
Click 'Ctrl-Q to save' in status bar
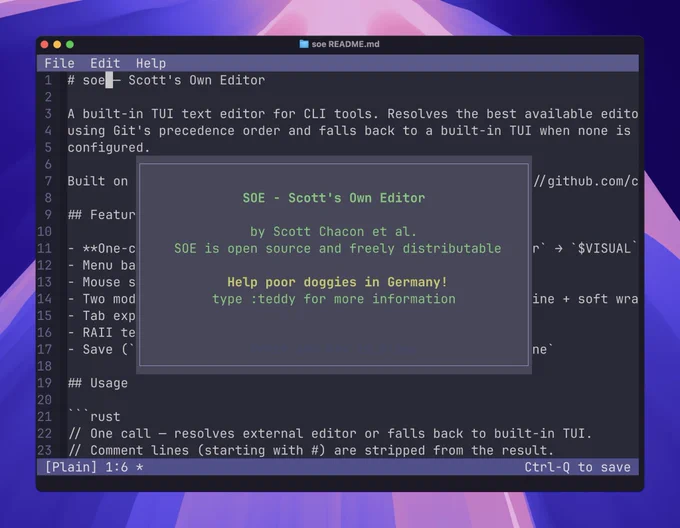tap(577, 467)
